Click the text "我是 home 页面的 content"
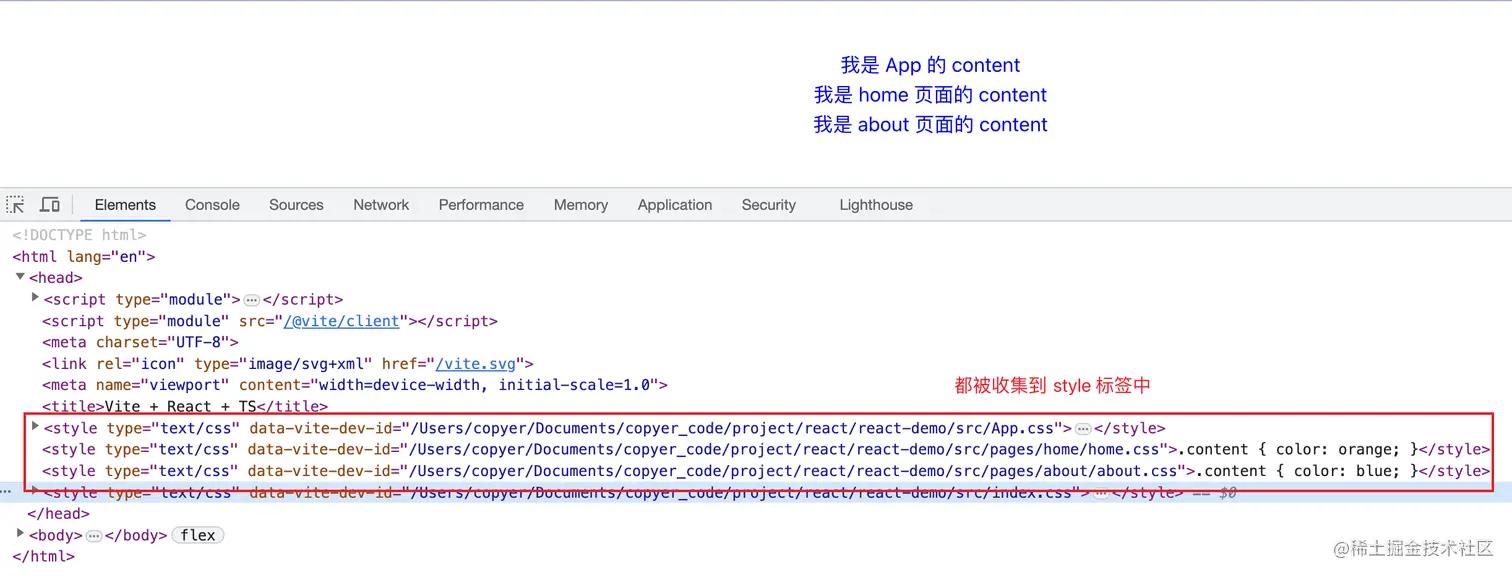Viewport: 1512px width, 577px height. coord(931,95)
